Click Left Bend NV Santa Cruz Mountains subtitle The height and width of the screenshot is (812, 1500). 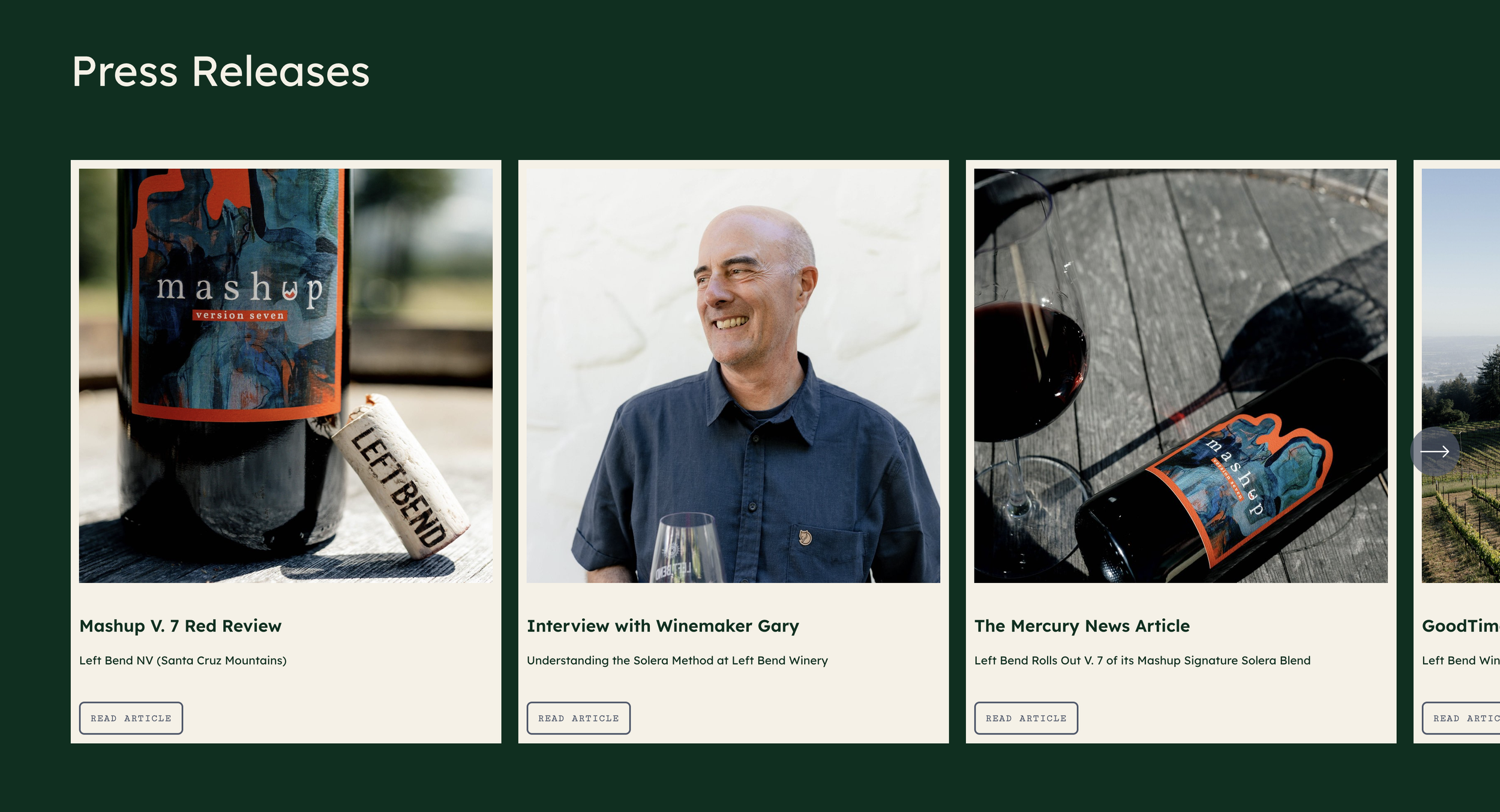183,660
